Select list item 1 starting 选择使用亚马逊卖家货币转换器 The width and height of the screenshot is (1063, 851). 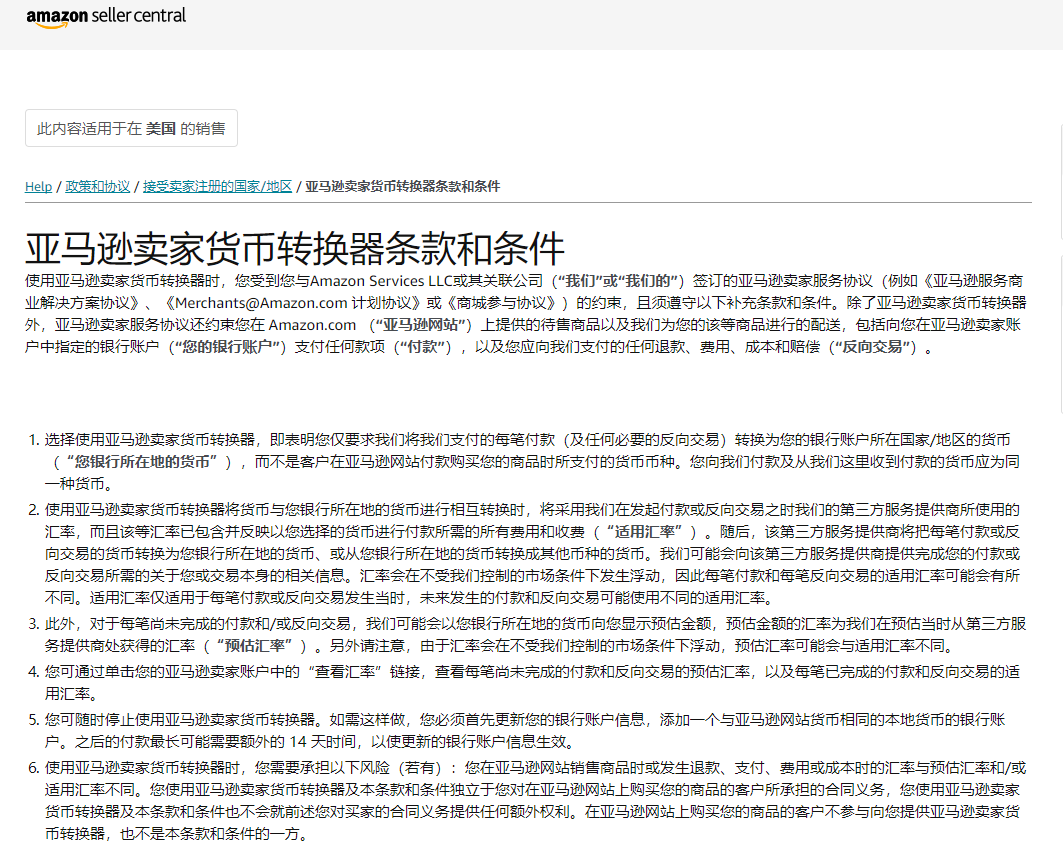(533, 462)
